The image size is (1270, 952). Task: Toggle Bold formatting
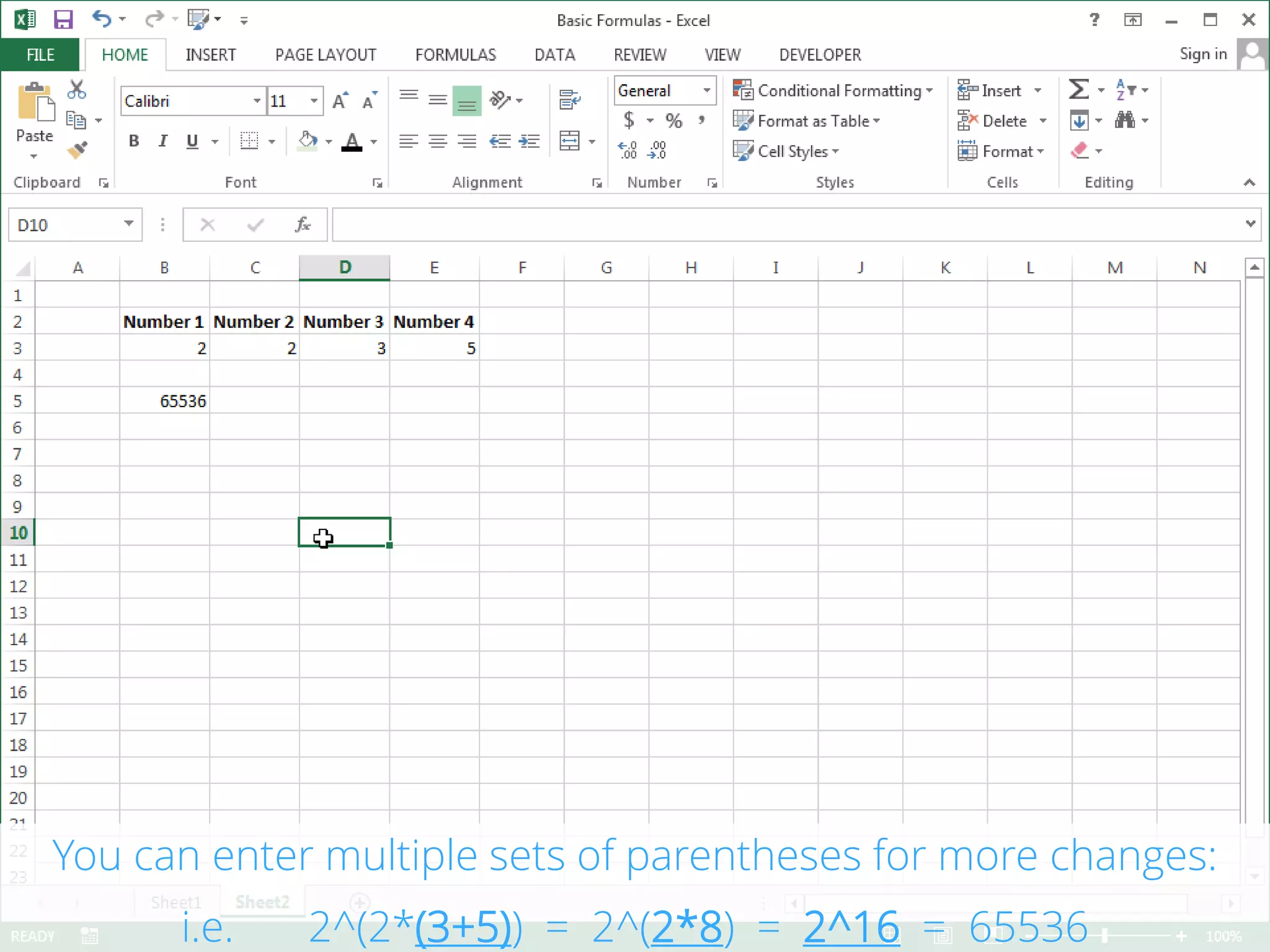click(x=133, y=141)
